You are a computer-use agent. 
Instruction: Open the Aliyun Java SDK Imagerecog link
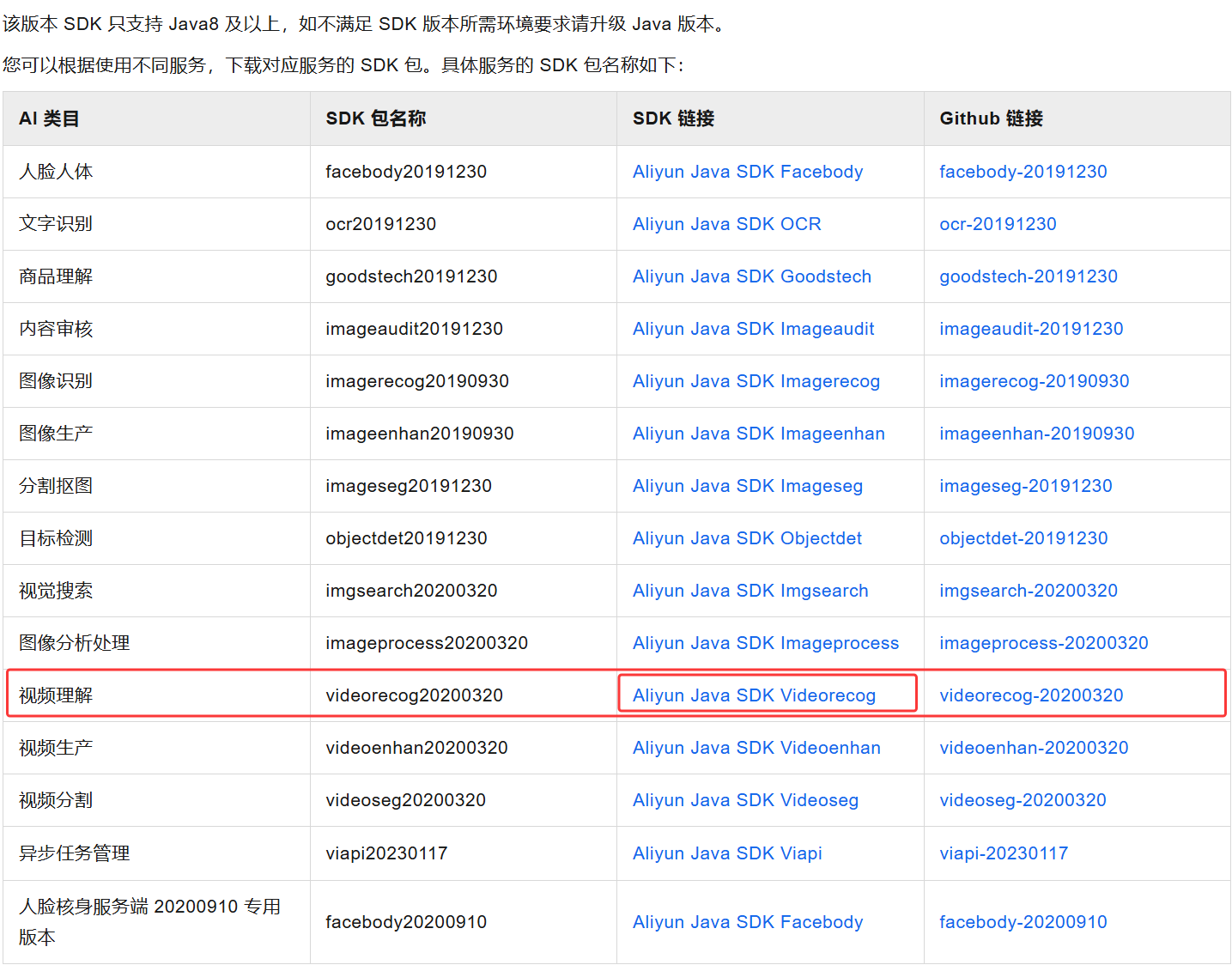pos(756,381)
